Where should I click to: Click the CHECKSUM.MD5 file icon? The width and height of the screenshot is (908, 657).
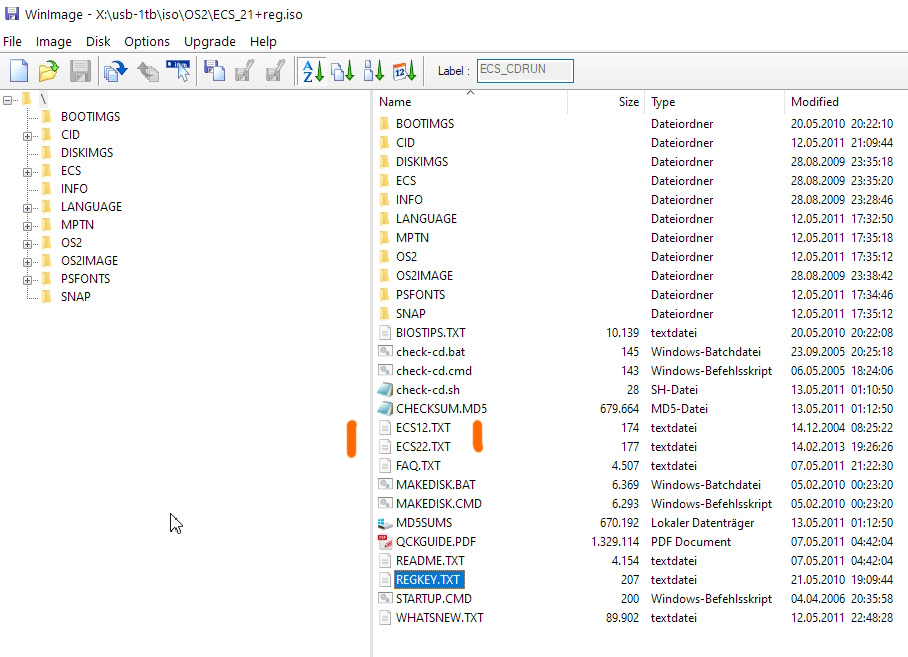pyautogui.click(x=385, y=409)
